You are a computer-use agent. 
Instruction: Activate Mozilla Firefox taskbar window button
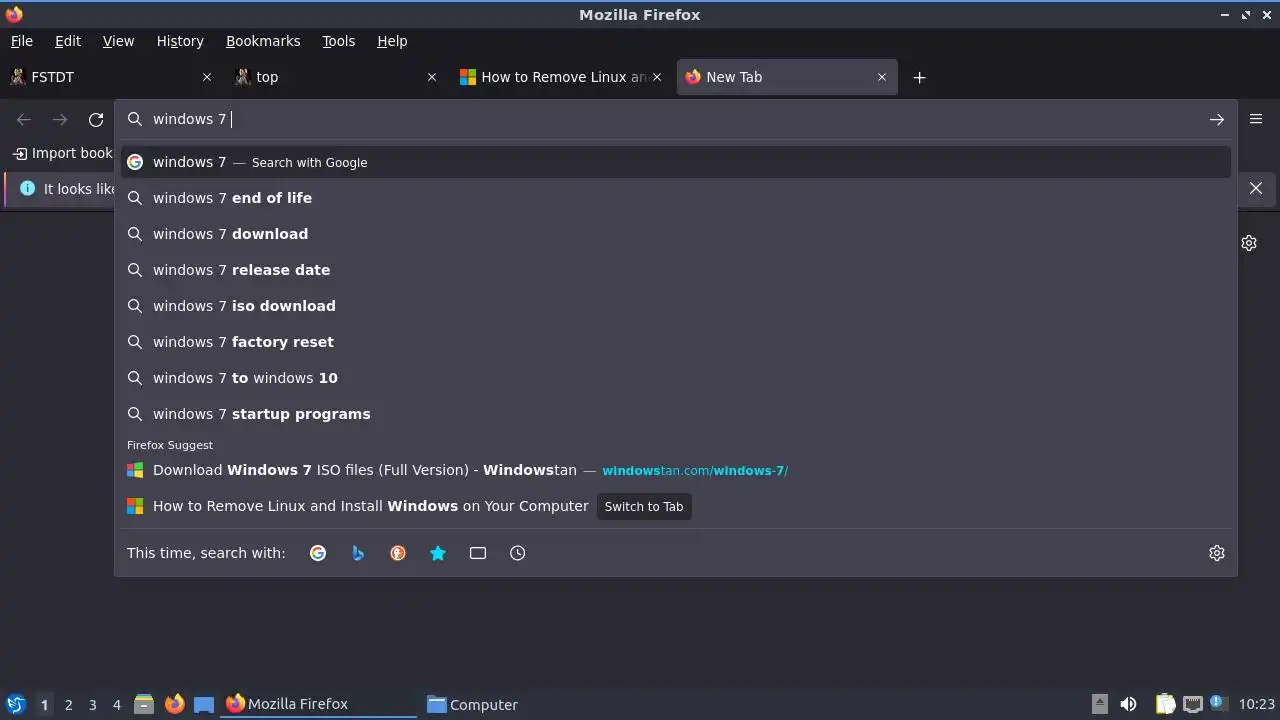click(x=319, y=704)
